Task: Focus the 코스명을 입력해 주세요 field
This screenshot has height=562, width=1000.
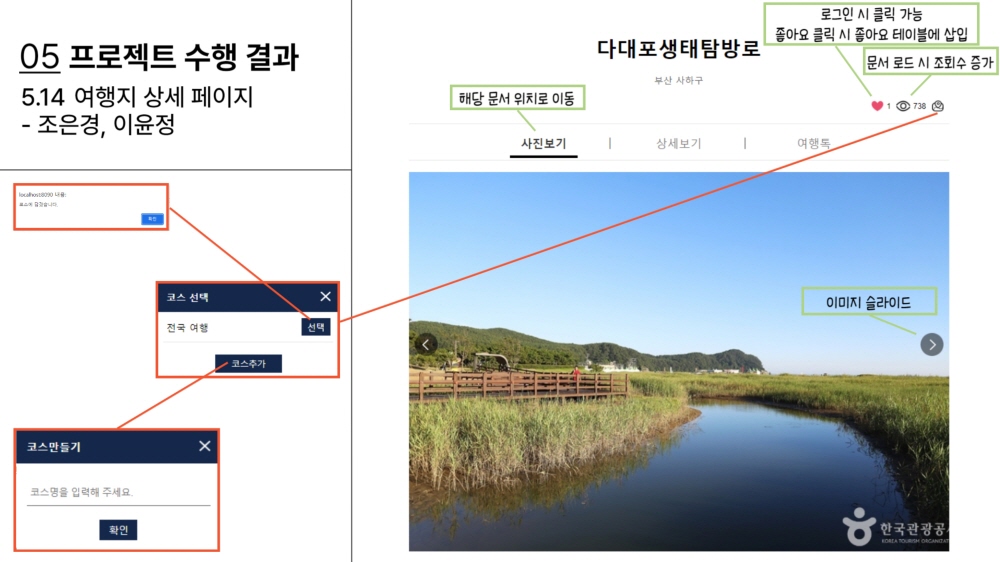Action: (118, 492)
